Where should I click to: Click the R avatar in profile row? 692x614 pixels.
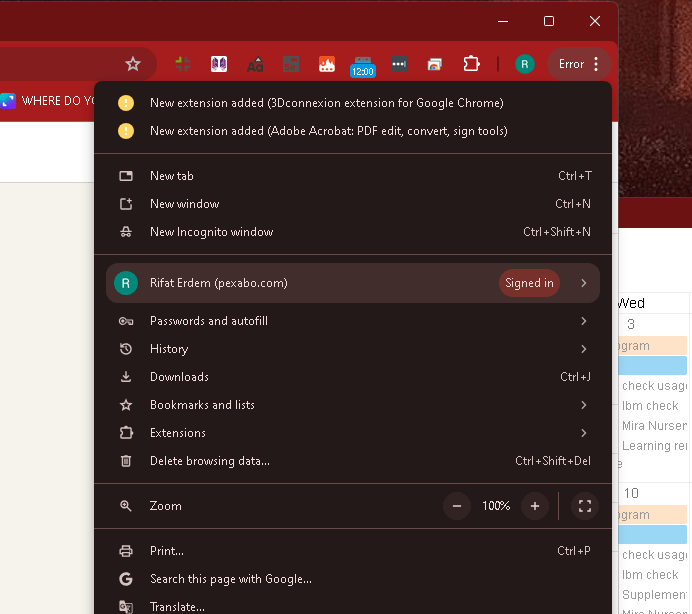[x=126, y=283]
